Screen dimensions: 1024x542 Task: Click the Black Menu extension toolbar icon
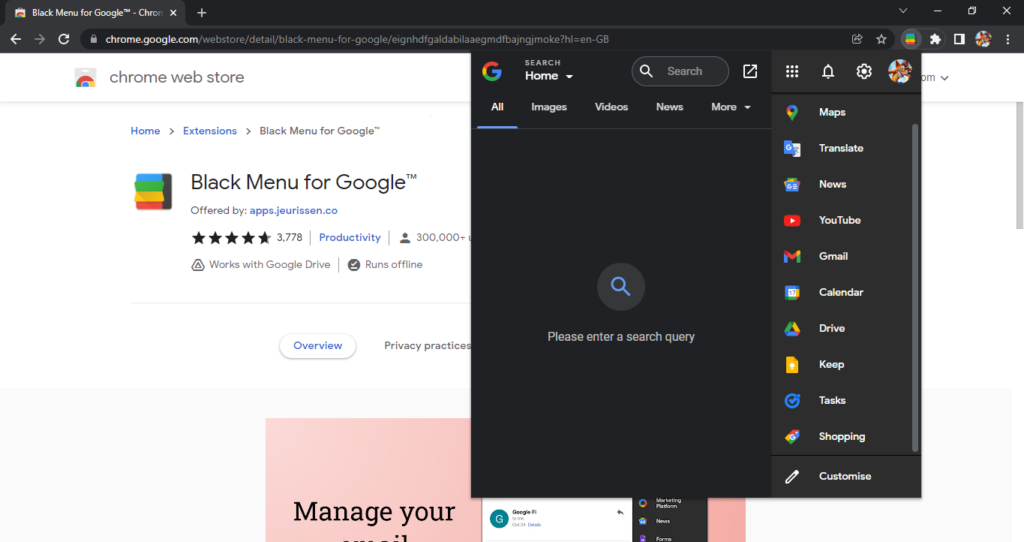(x=910, y=39)
